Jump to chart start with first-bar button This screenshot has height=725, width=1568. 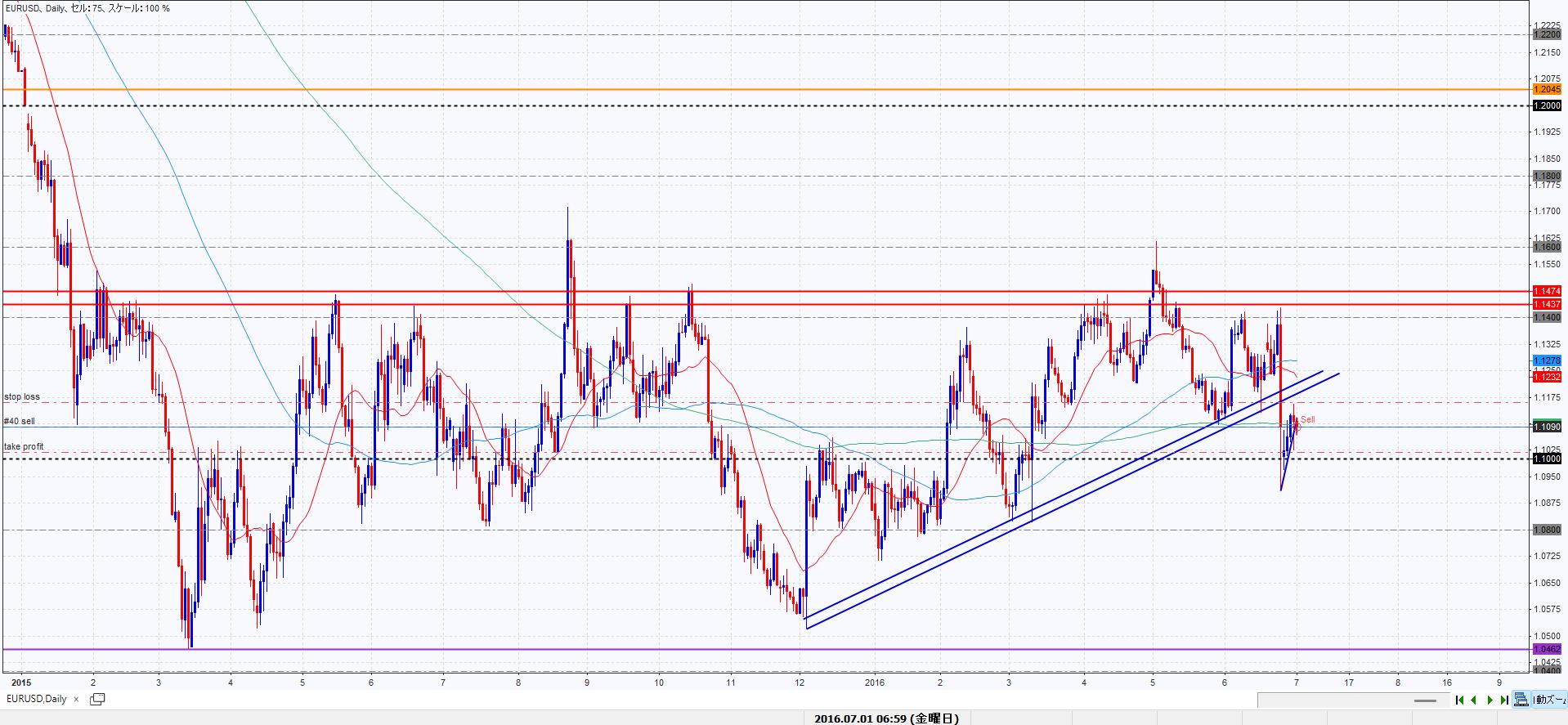pos(1459,700)
